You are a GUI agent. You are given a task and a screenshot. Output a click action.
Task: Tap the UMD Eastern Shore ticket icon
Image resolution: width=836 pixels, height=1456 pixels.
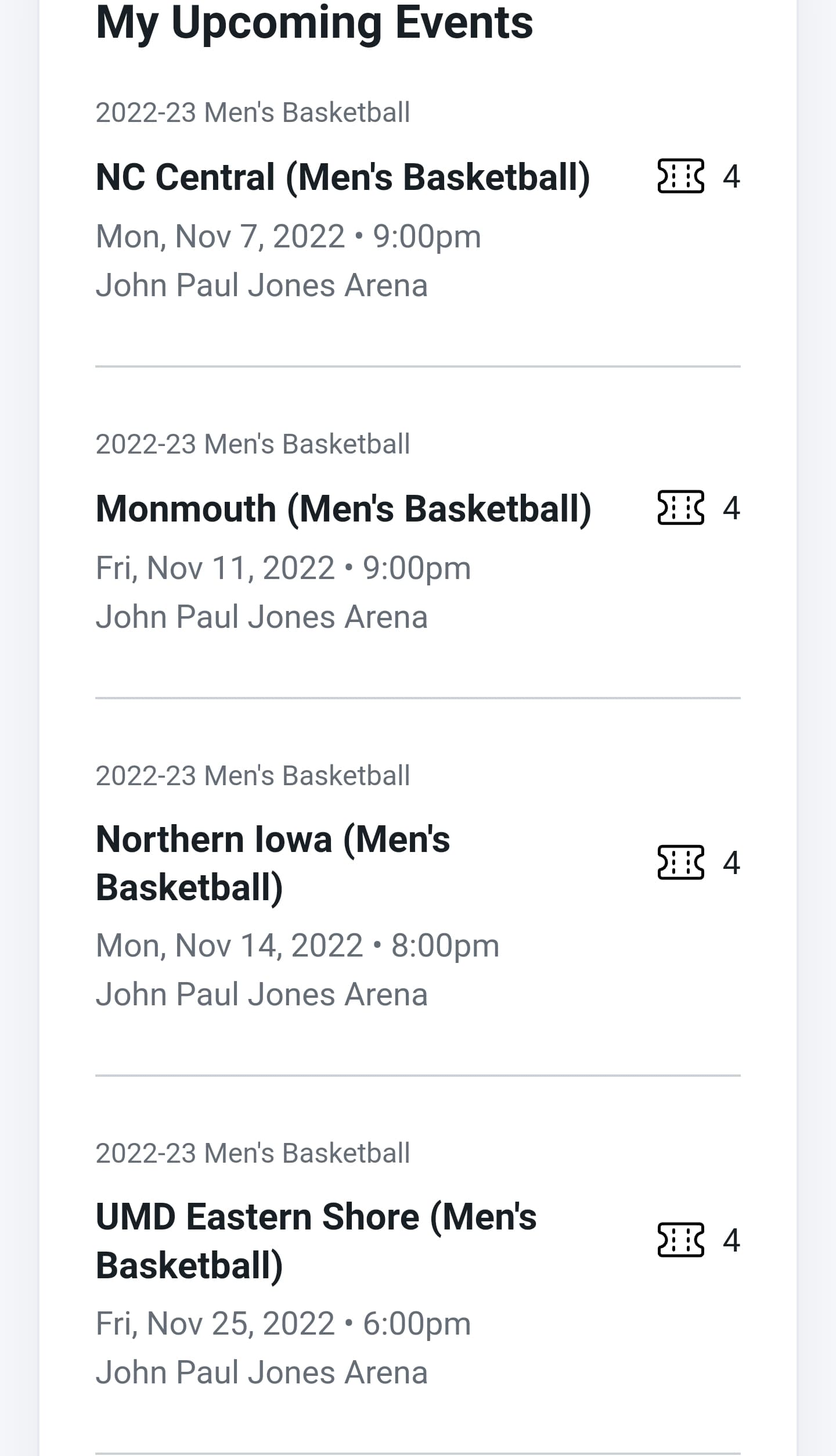680,1241
